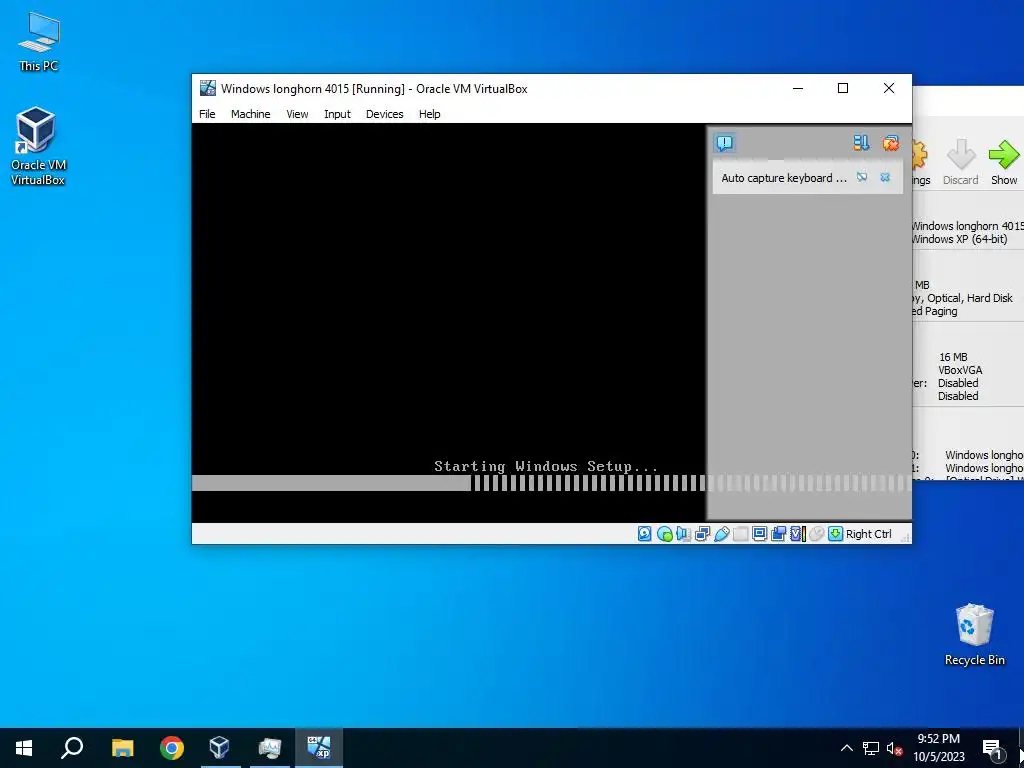1024x768 pixels.
Task: Click the keyboard capture green arrow icon
Action: [x=835, y=534]
